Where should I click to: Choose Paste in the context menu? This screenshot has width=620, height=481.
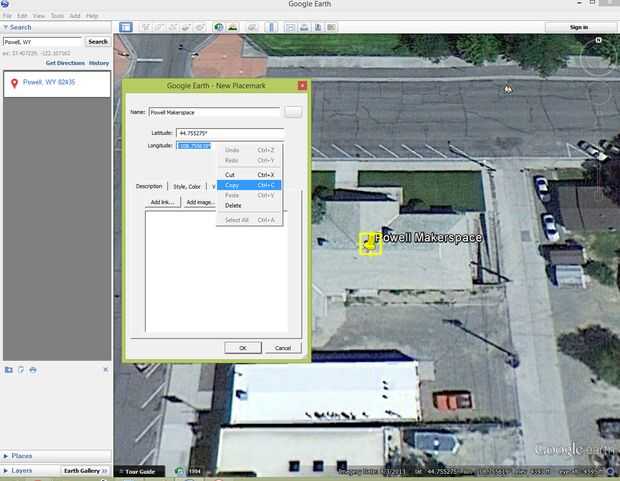click(x=249, y=195)
